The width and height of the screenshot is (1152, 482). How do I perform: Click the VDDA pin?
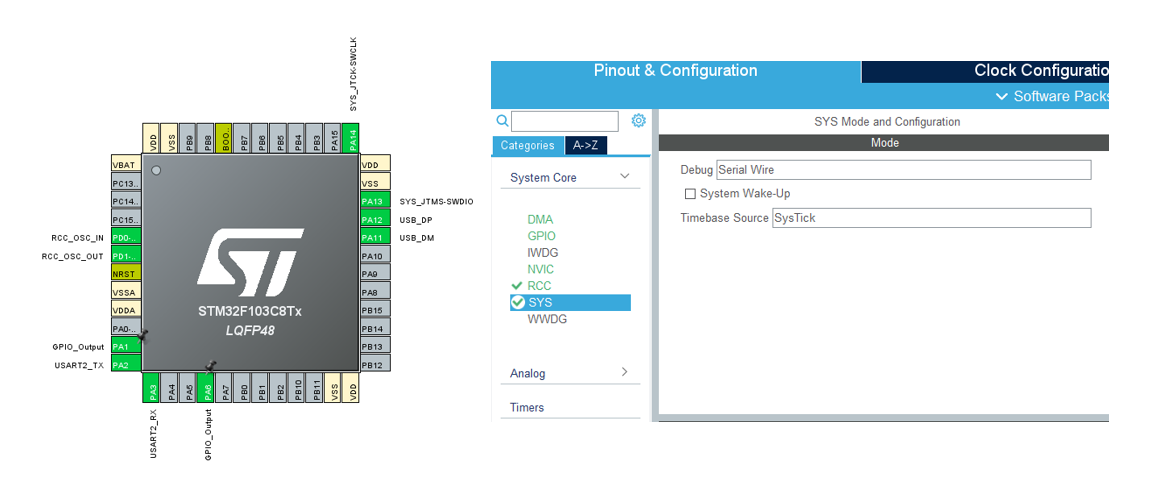tap(126, 309)
